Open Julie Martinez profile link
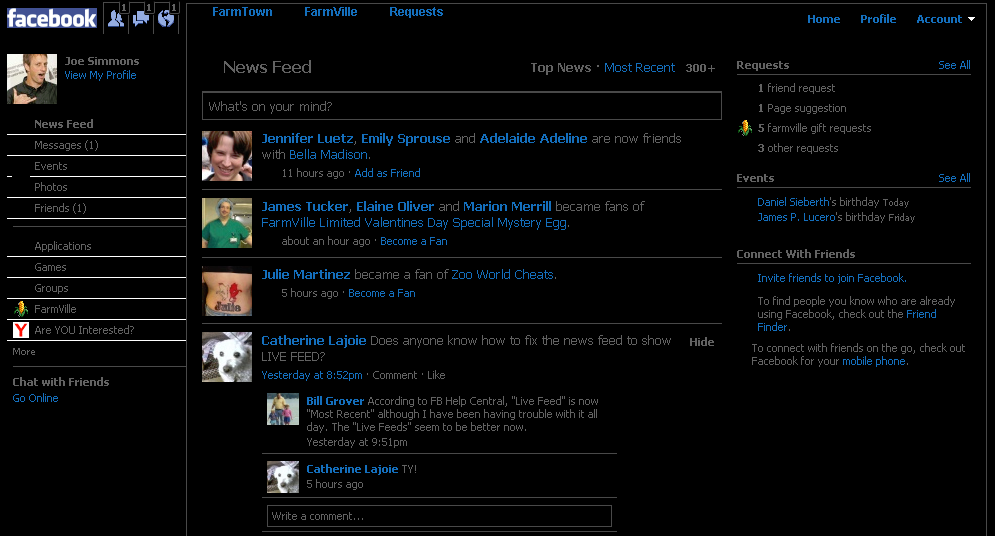Viewport: 995px width, 536px height. (306, 275)
